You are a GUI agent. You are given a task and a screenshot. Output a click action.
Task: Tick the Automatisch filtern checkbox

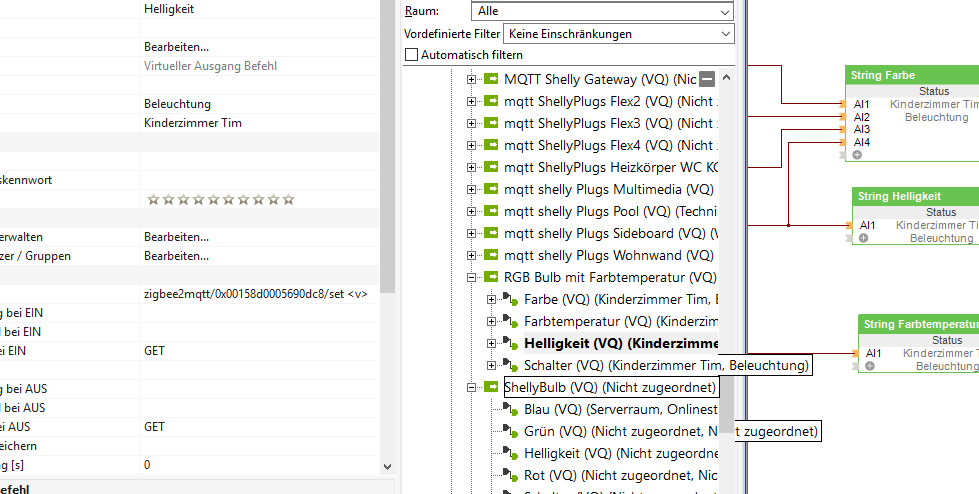411,55
